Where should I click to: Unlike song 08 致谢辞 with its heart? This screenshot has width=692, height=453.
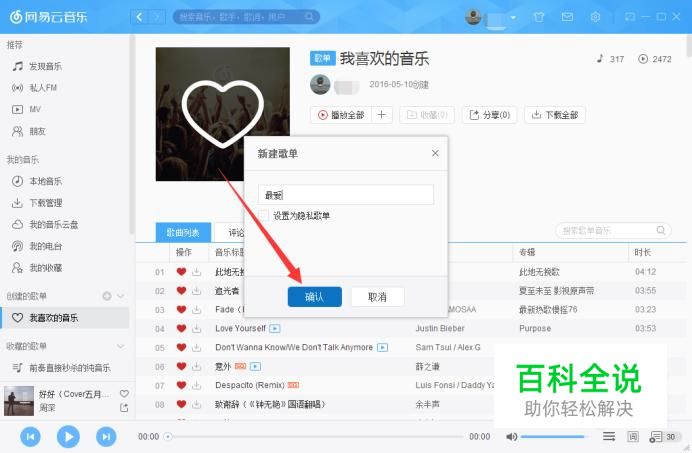point(181,404)
